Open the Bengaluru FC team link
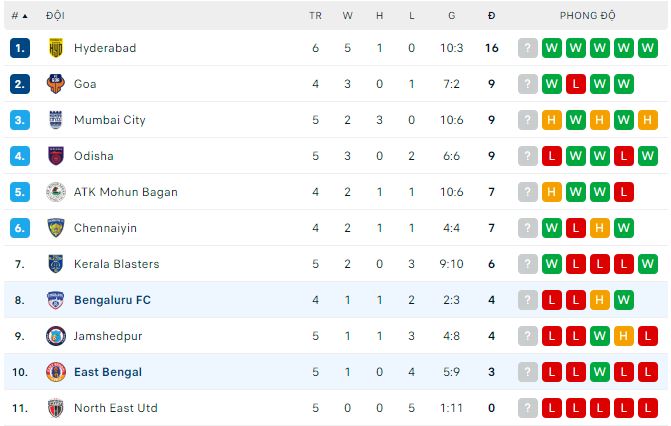This screenshot has width=671, height=426. (x=112, y=300)
